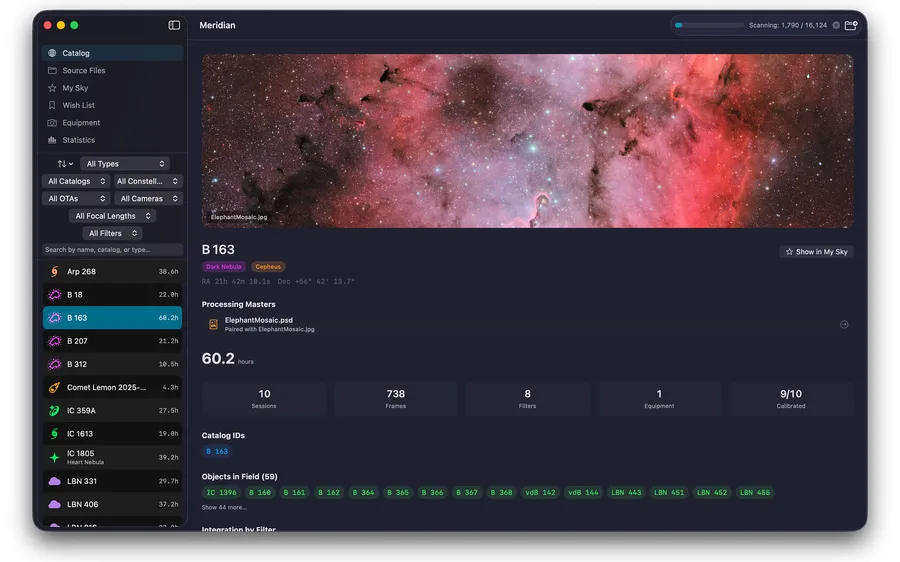Viewport: 900px width, 562px height.
Task: Open the All Filters dropdown
Action: coord(112,233)
